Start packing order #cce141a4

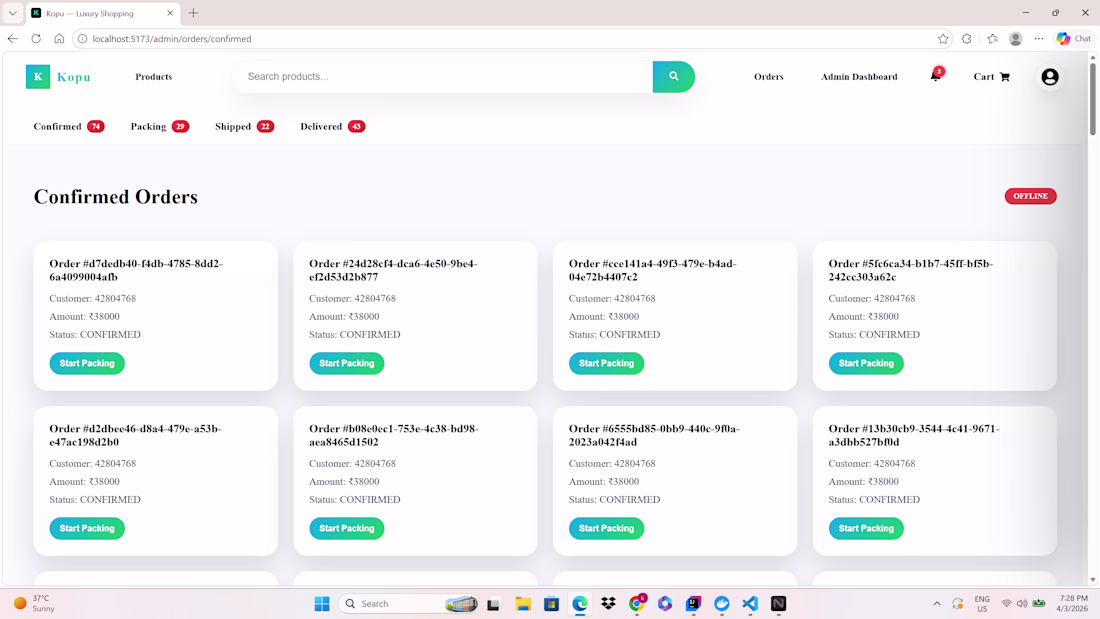click(606, 363)
